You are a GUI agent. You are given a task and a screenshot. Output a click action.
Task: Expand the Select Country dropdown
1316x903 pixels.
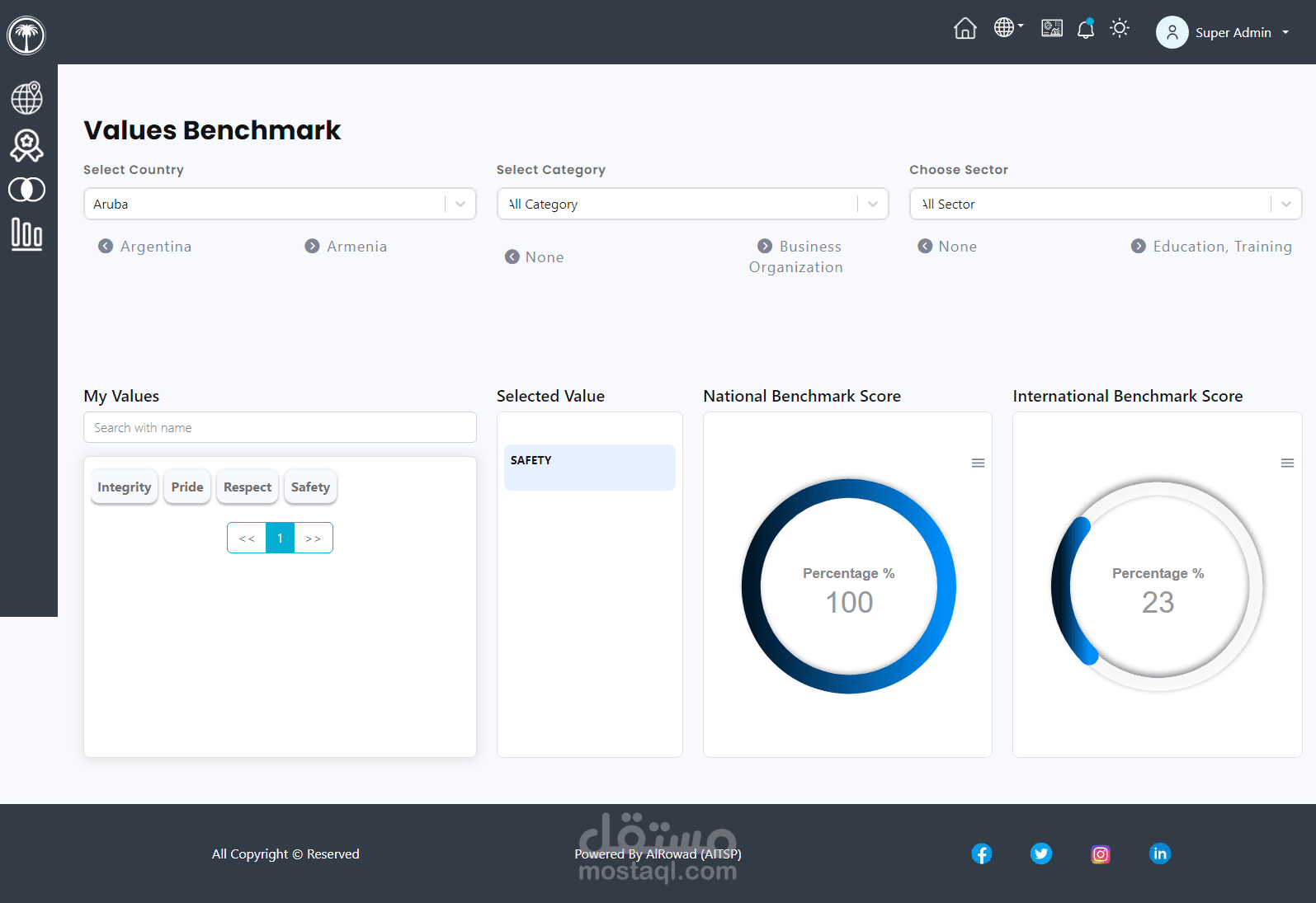[280, 204]
